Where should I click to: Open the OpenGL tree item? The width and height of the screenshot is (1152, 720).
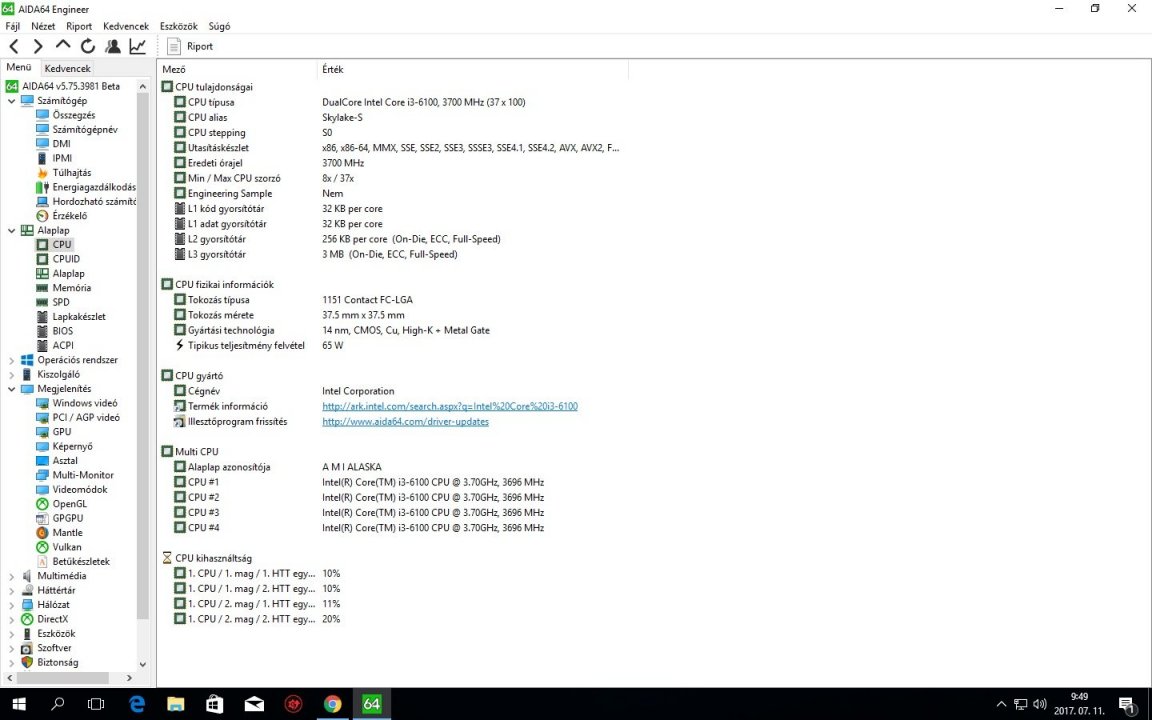coord(69,503)
